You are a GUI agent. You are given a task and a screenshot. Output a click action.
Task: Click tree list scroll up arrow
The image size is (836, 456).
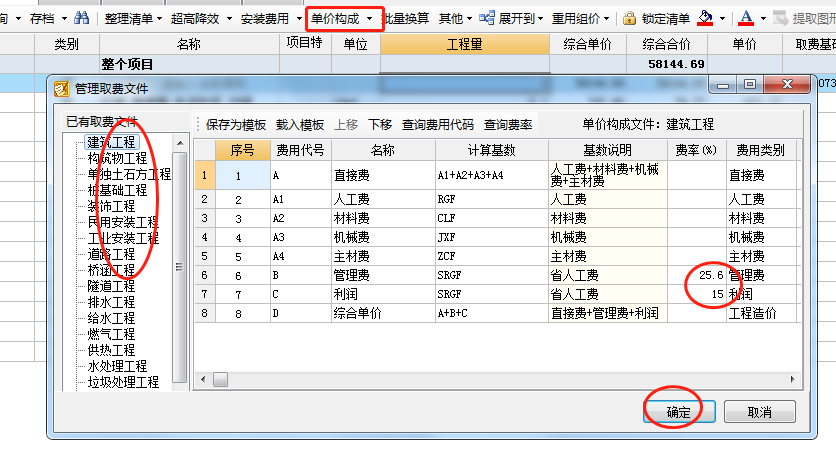pyautogui.click(x=180, y=143)
